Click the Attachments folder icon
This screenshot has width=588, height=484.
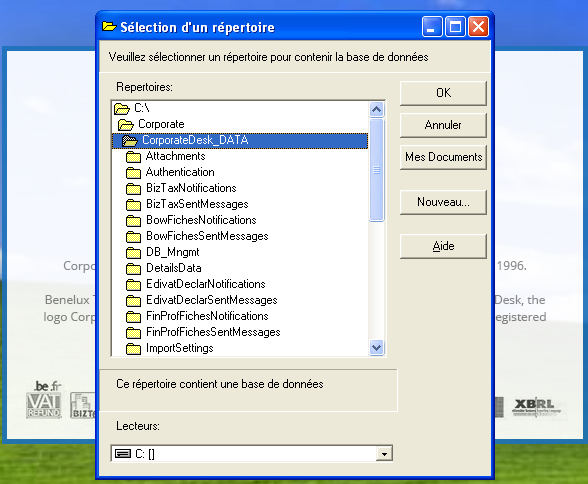[134, 157]
